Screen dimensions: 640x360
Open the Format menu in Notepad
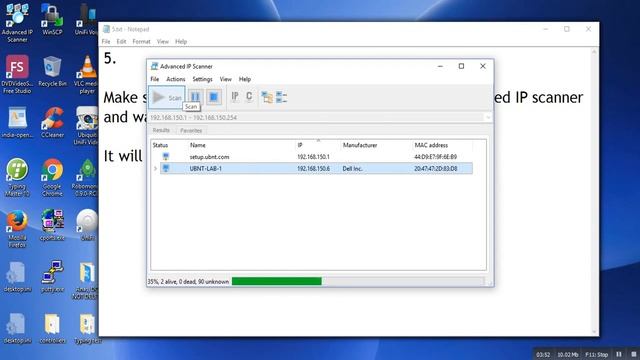click(141, 42)
